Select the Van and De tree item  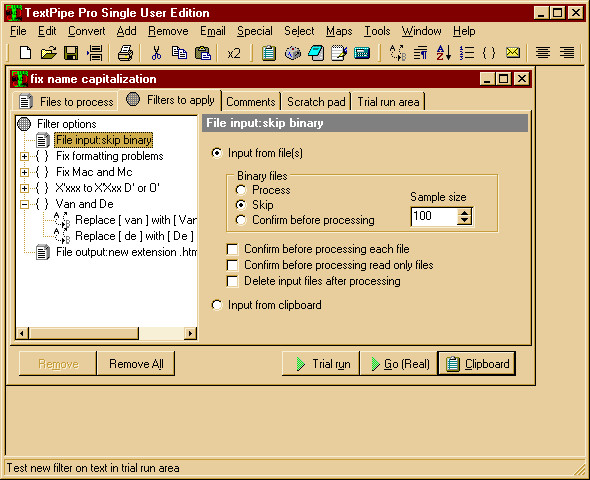click(85, 204)
